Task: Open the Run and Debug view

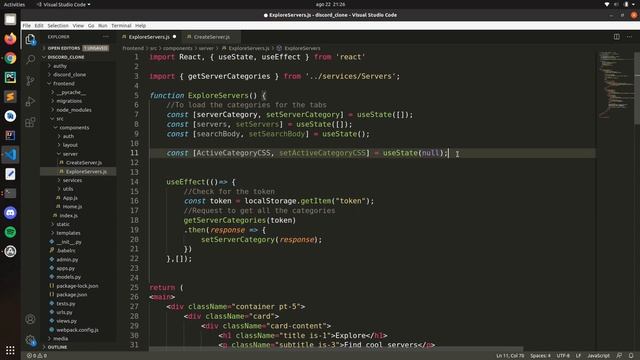Action: pos(30,101)
